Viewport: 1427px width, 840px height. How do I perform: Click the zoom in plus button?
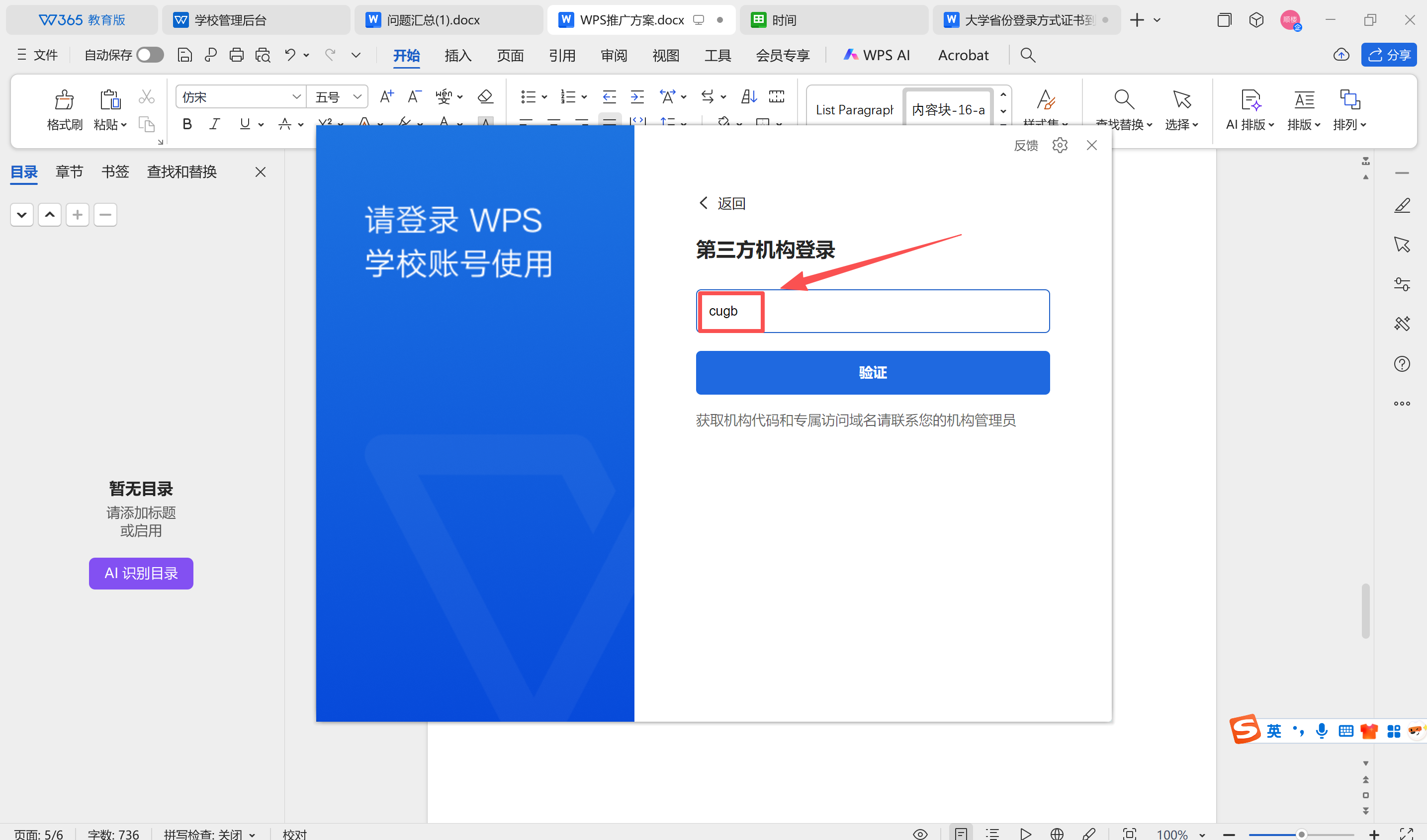coord(1374,835)
